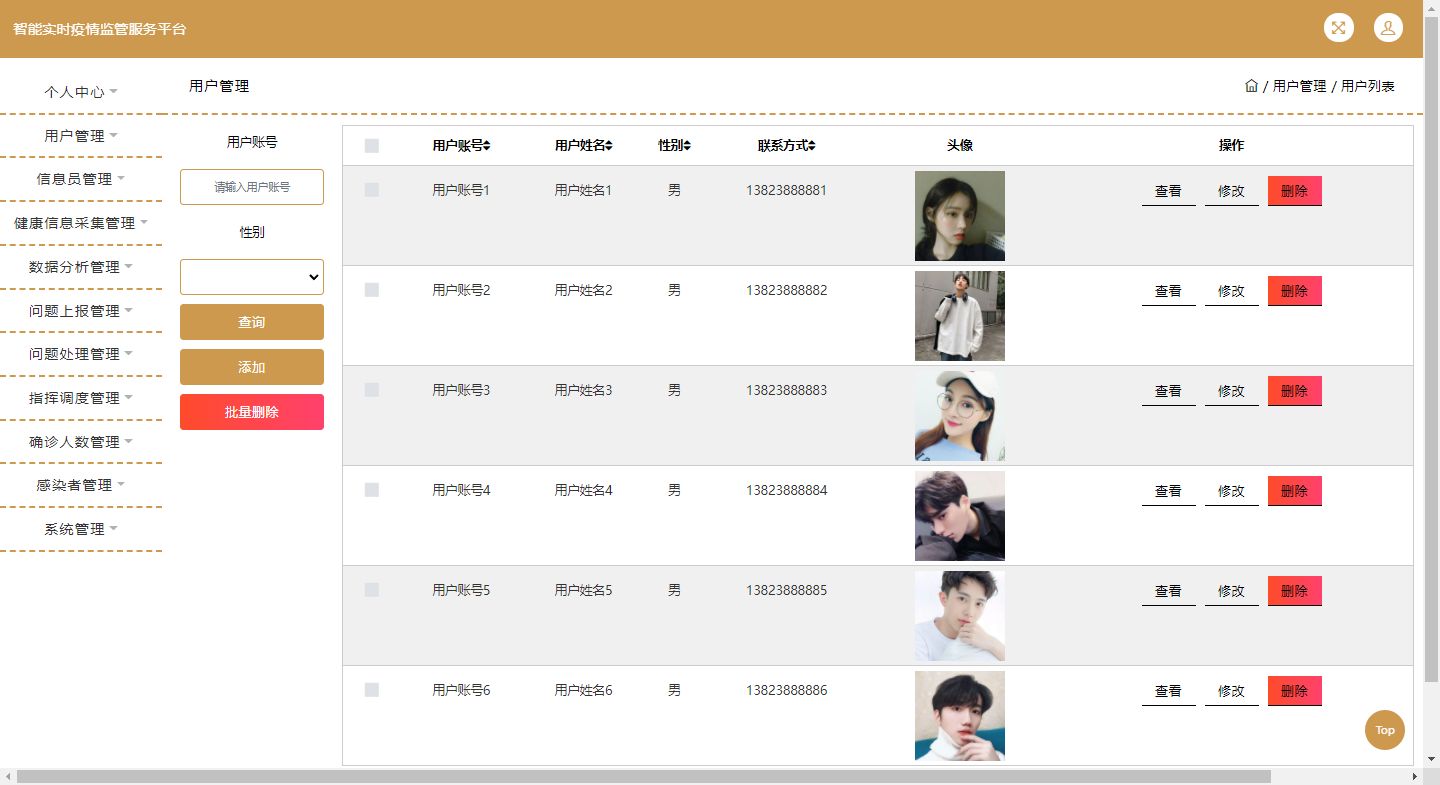This screenshot has height=785, width=1440.
Task: Click the name cell 用户姓名2
Action: pos(583,290)
